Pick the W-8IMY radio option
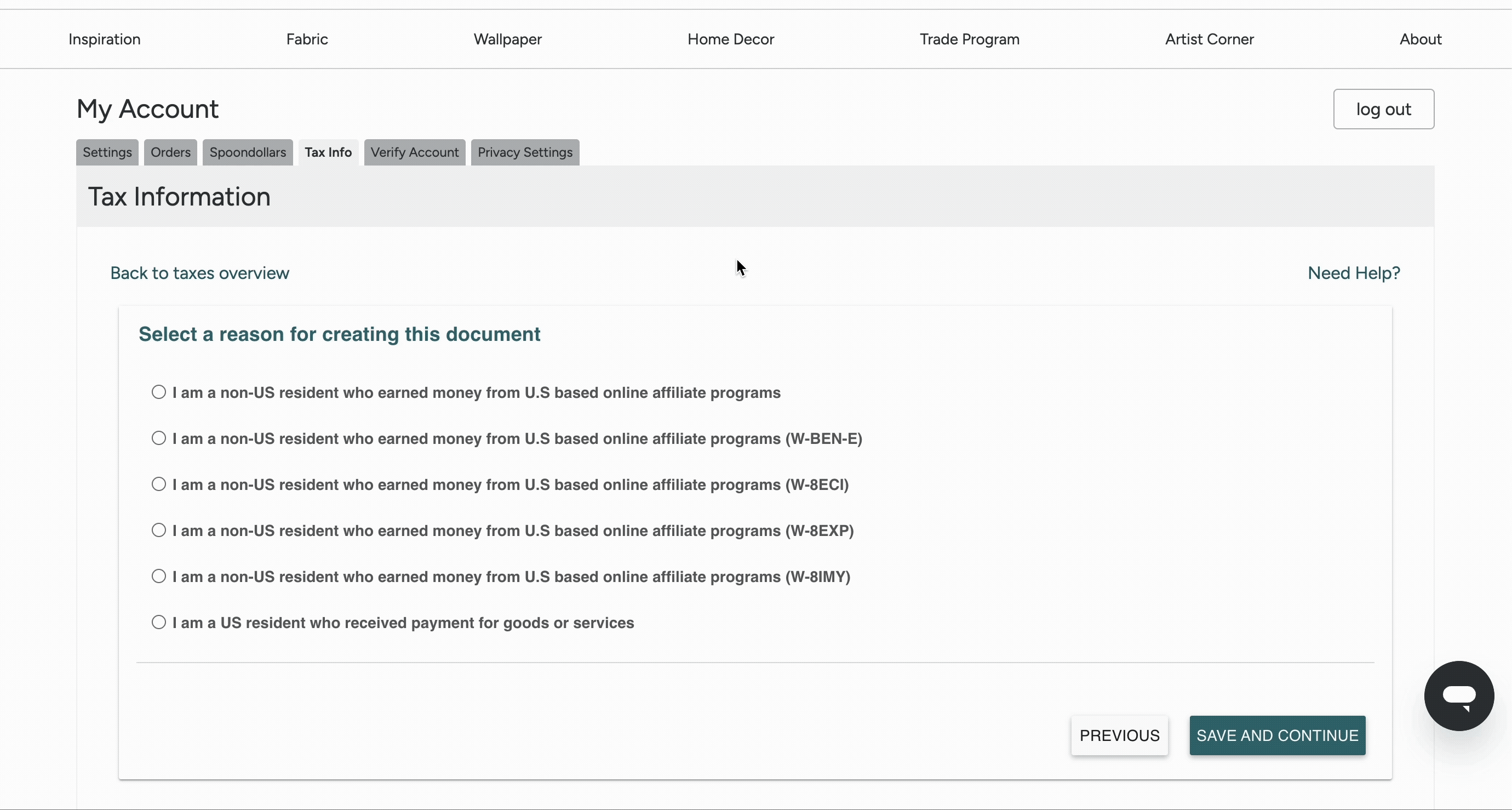Viewport: 1512px width, 810px height. [158, 576]
